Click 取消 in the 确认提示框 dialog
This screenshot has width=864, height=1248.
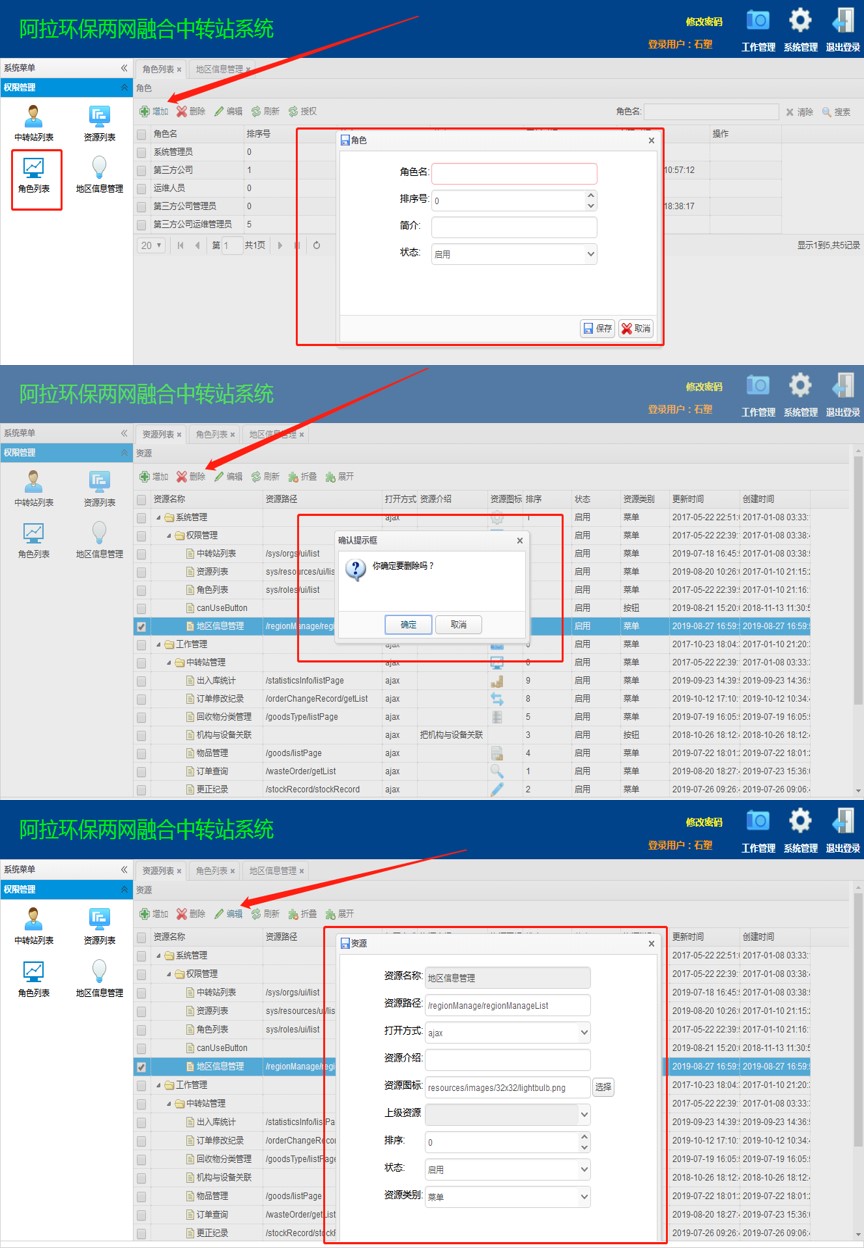[x=458, y=624]
